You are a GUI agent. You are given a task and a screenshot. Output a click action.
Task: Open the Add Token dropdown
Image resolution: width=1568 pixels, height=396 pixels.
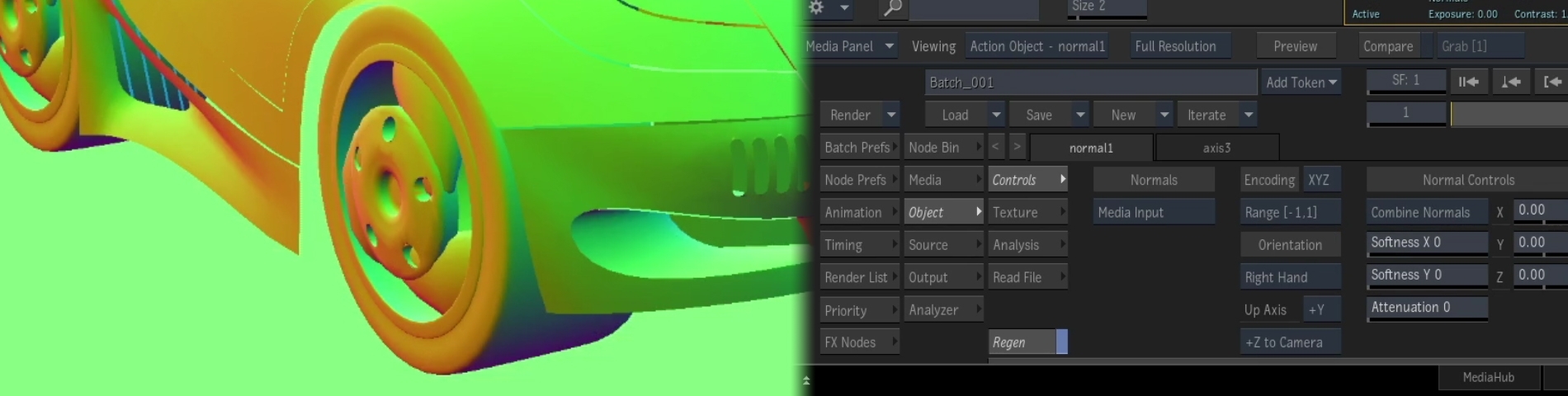(x=1301, y=82)
